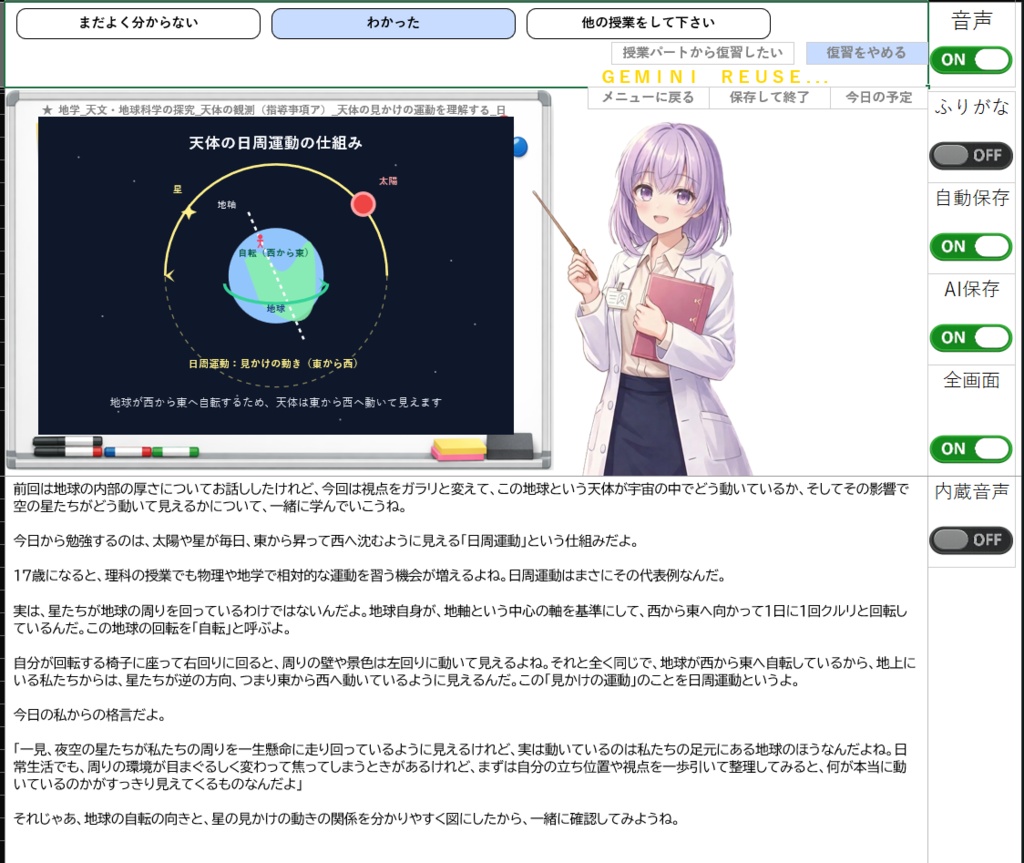Click paragraph starting 前回は地球の内部
The image size is (1024, 863).
click(x=461, y=497)
